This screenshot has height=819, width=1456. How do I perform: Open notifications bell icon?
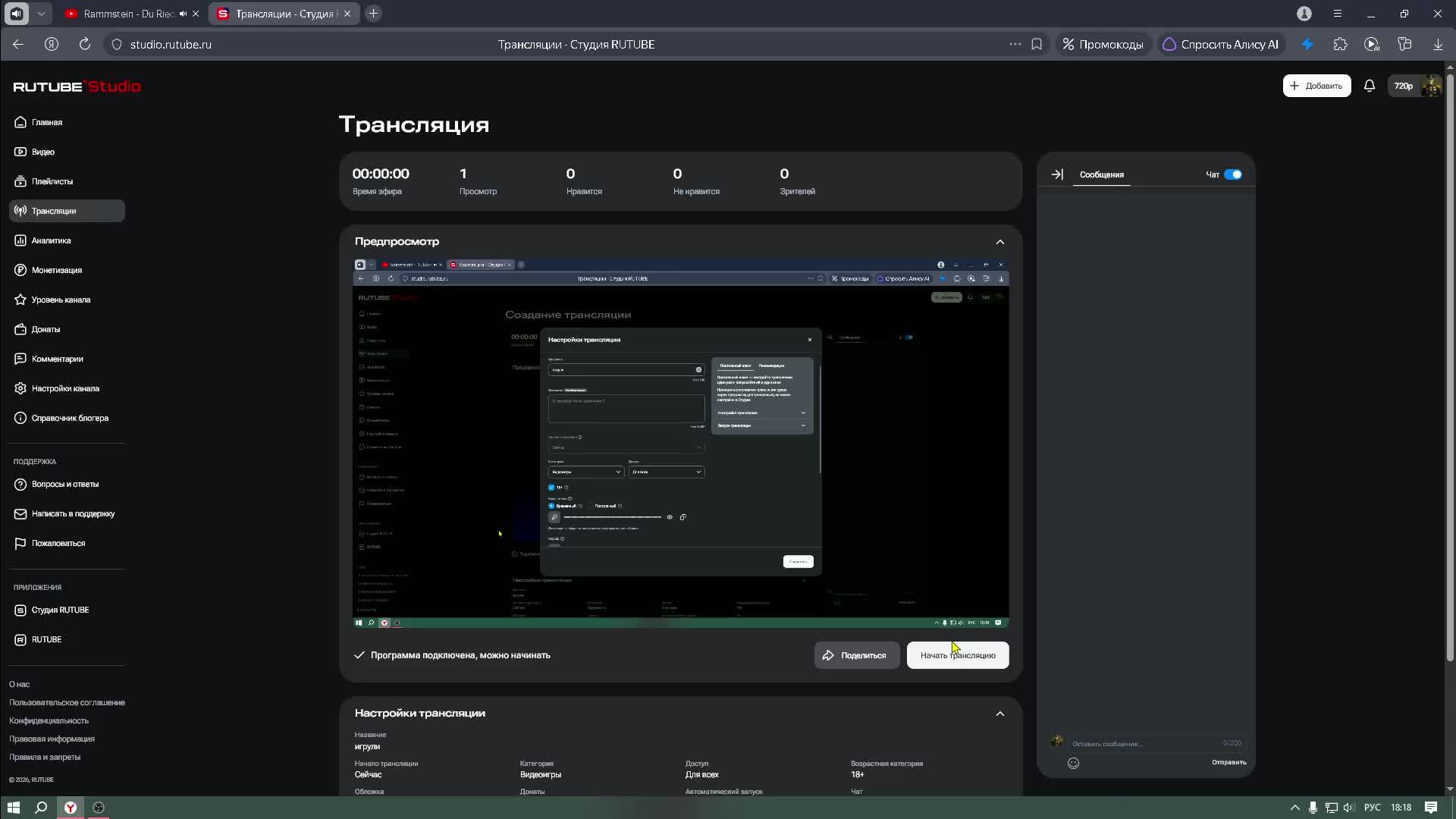(x=1369, y=86)
